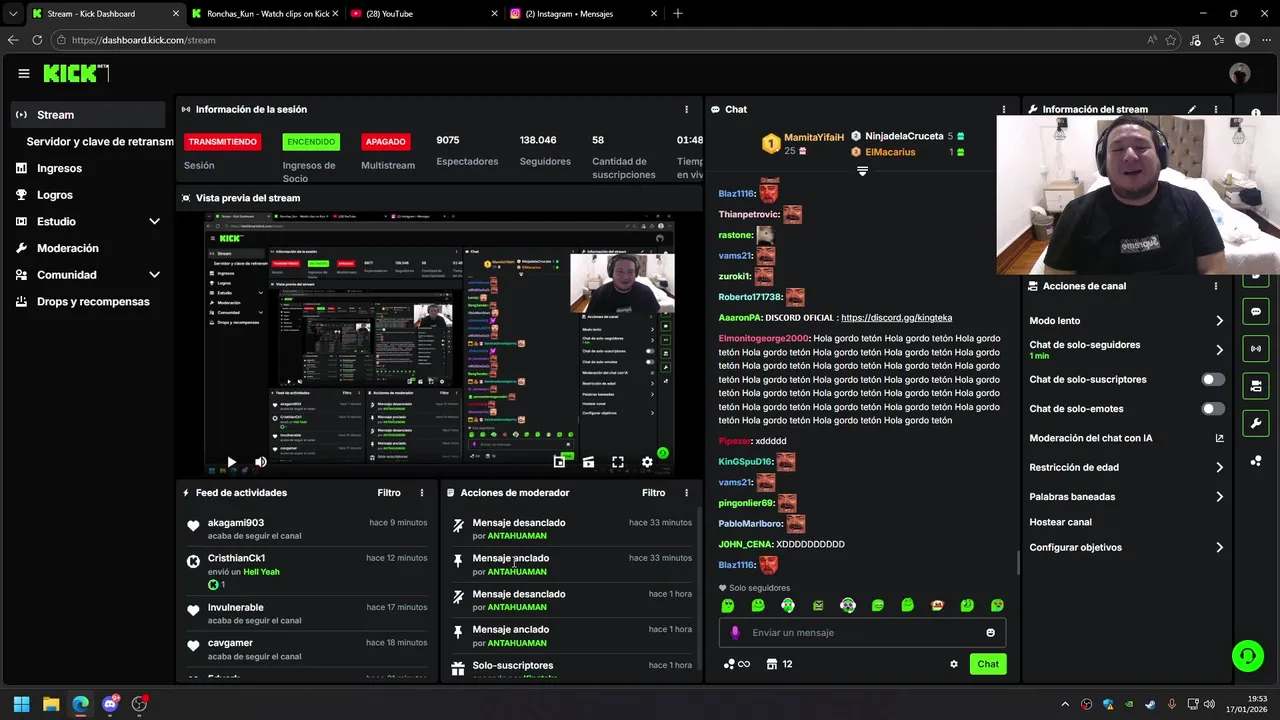
Task: Click the browser address bar
Action: [600, 40]
